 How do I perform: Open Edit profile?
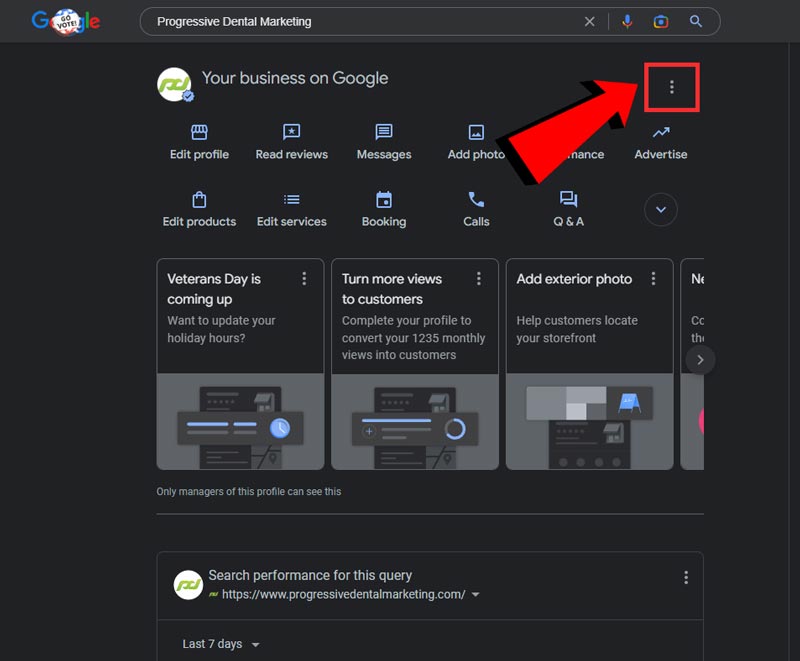click(199, 142)
